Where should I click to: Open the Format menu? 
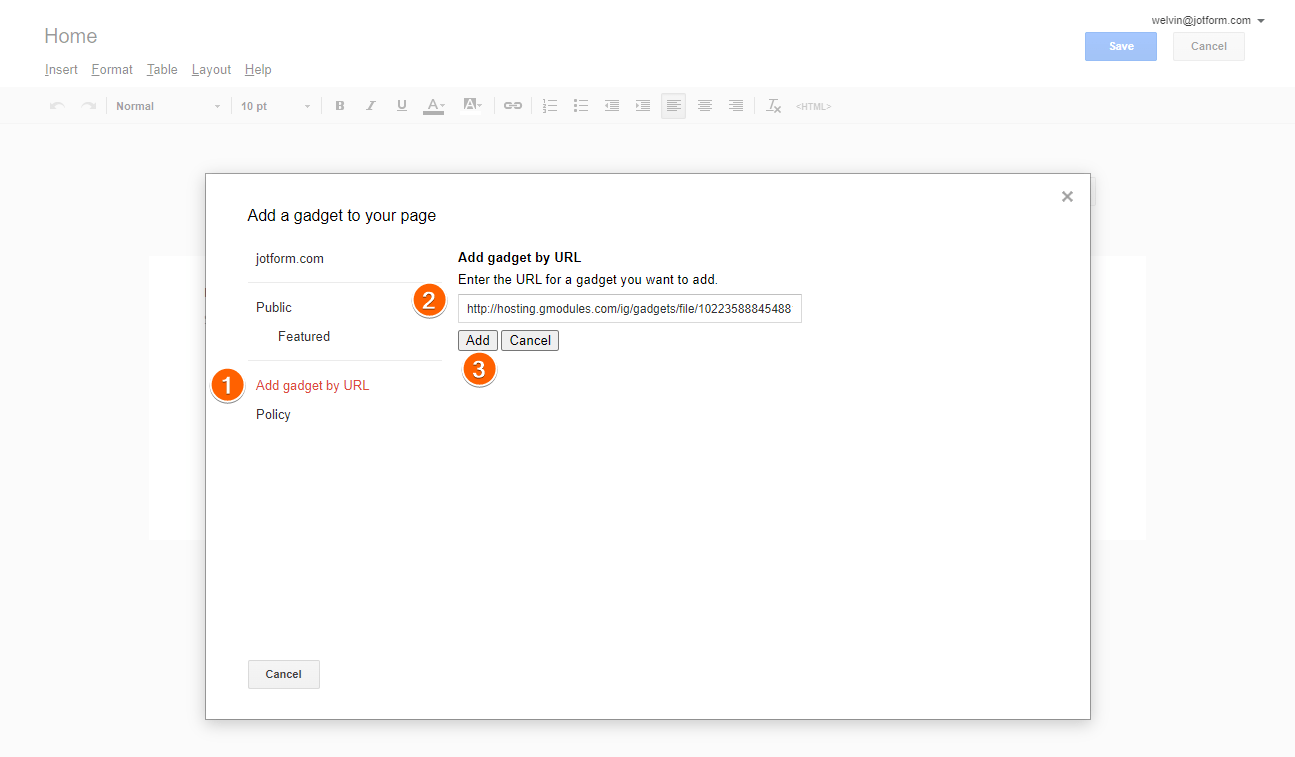(112, 70)
